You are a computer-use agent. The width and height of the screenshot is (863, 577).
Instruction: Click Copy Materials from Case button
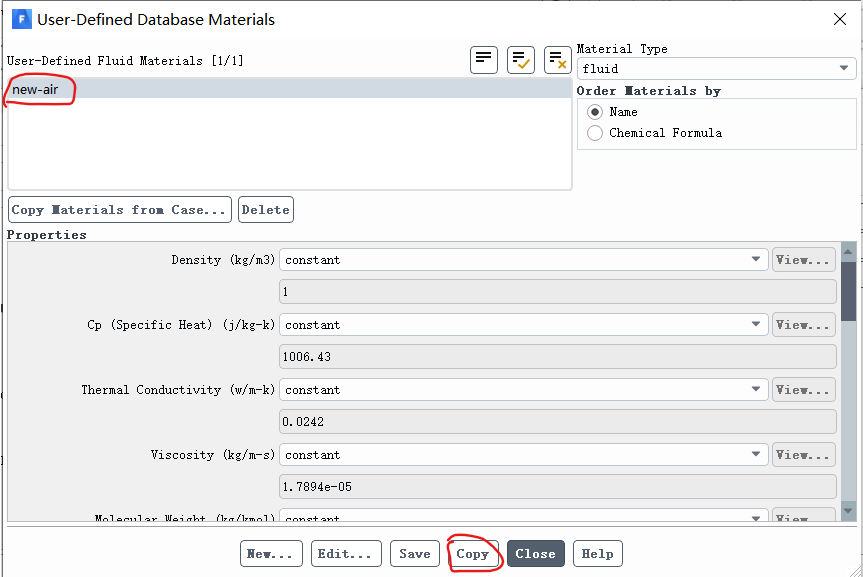(x=120, y=210)
